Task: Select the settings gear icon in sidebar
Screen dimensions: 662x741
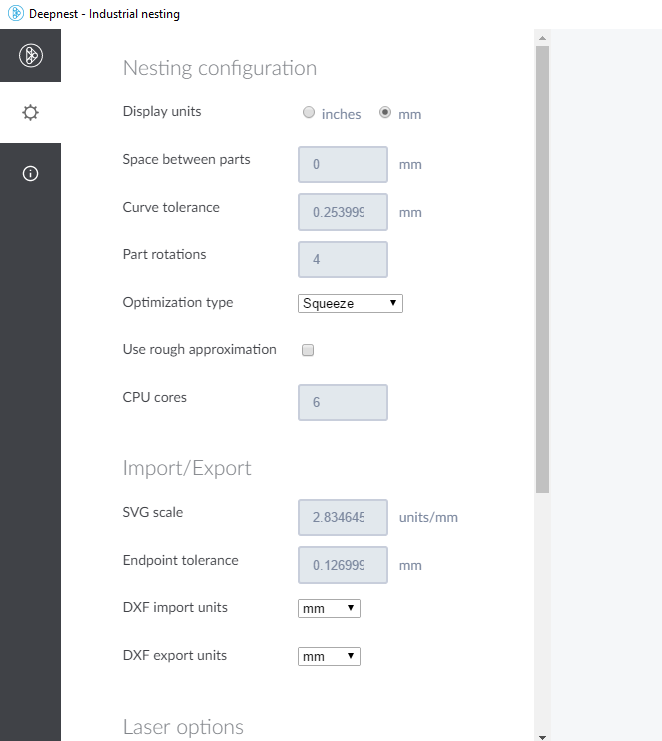Action: 30,112
